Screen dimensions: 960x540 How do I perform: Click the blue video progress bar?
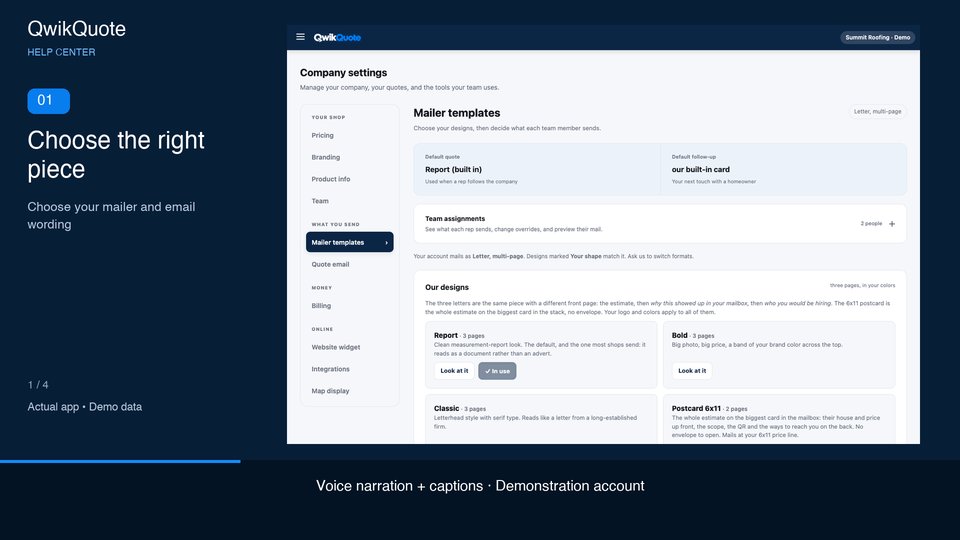(x=120, y=462)
